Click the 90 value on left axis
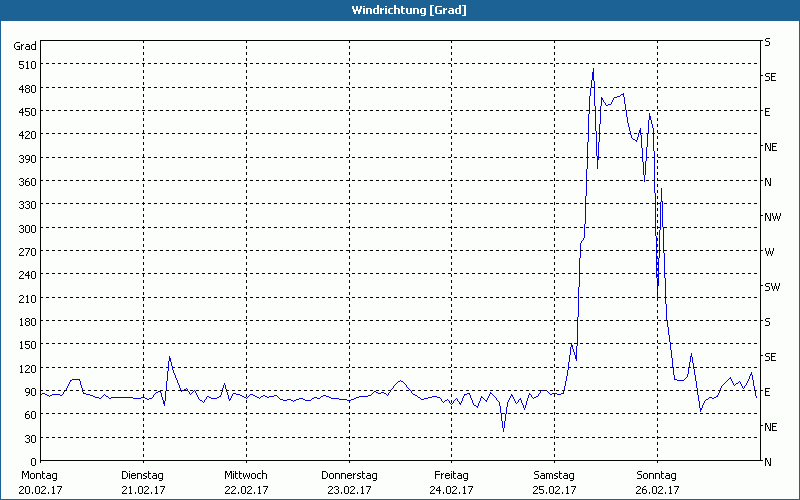800x500 pixels. pos(30,392)
